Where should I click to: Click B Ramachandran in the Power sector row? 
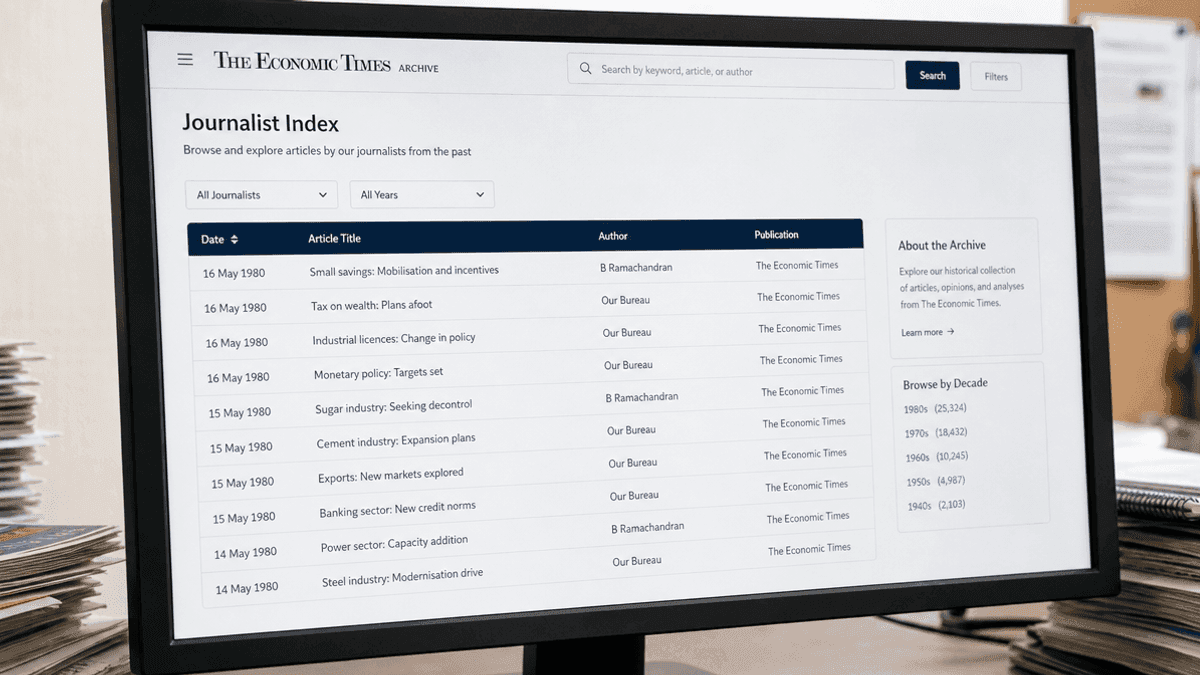[x=648, y=528]
